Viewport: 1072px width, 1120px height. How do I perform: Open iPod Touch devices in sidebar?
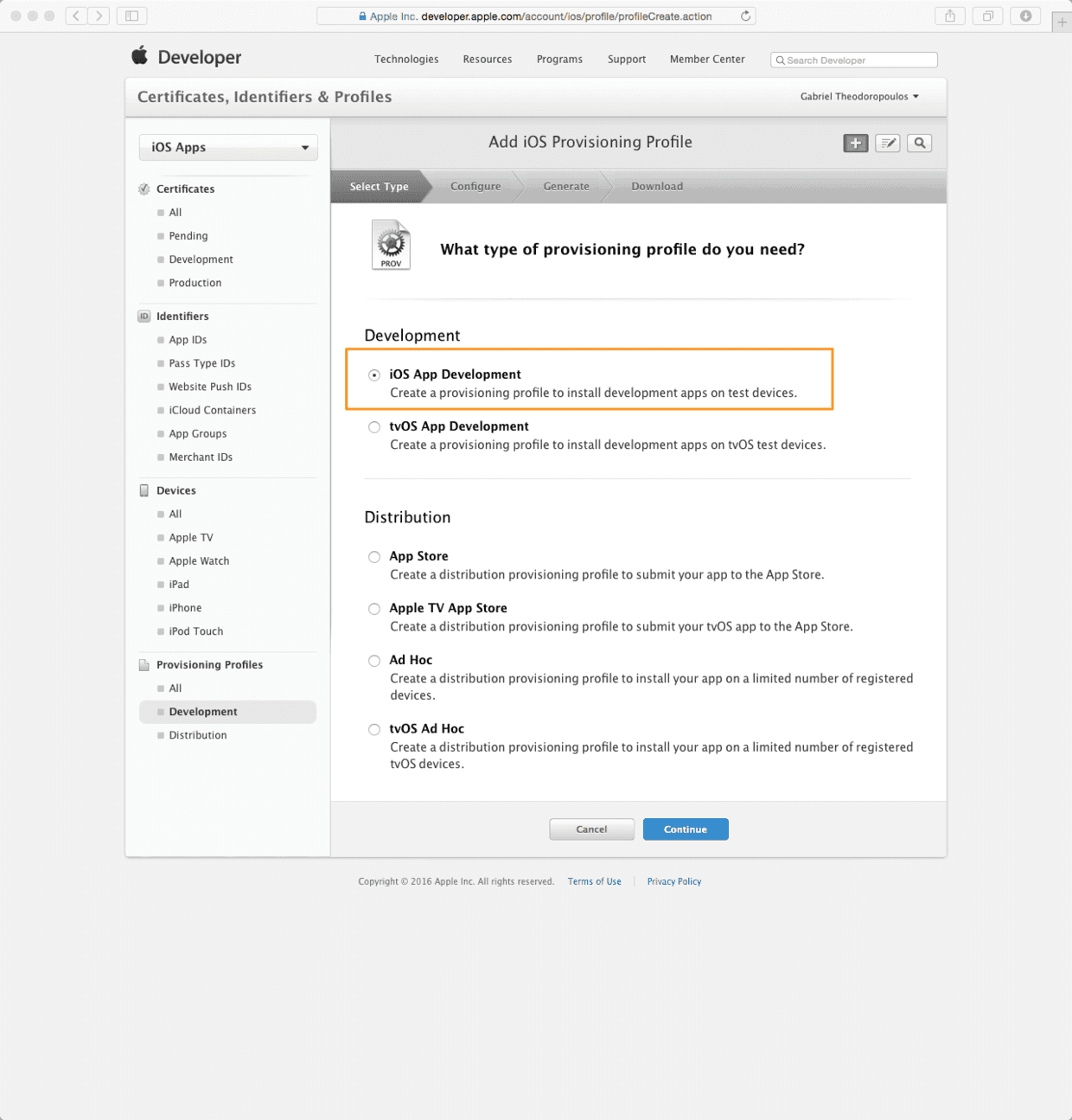pos(196,630)
